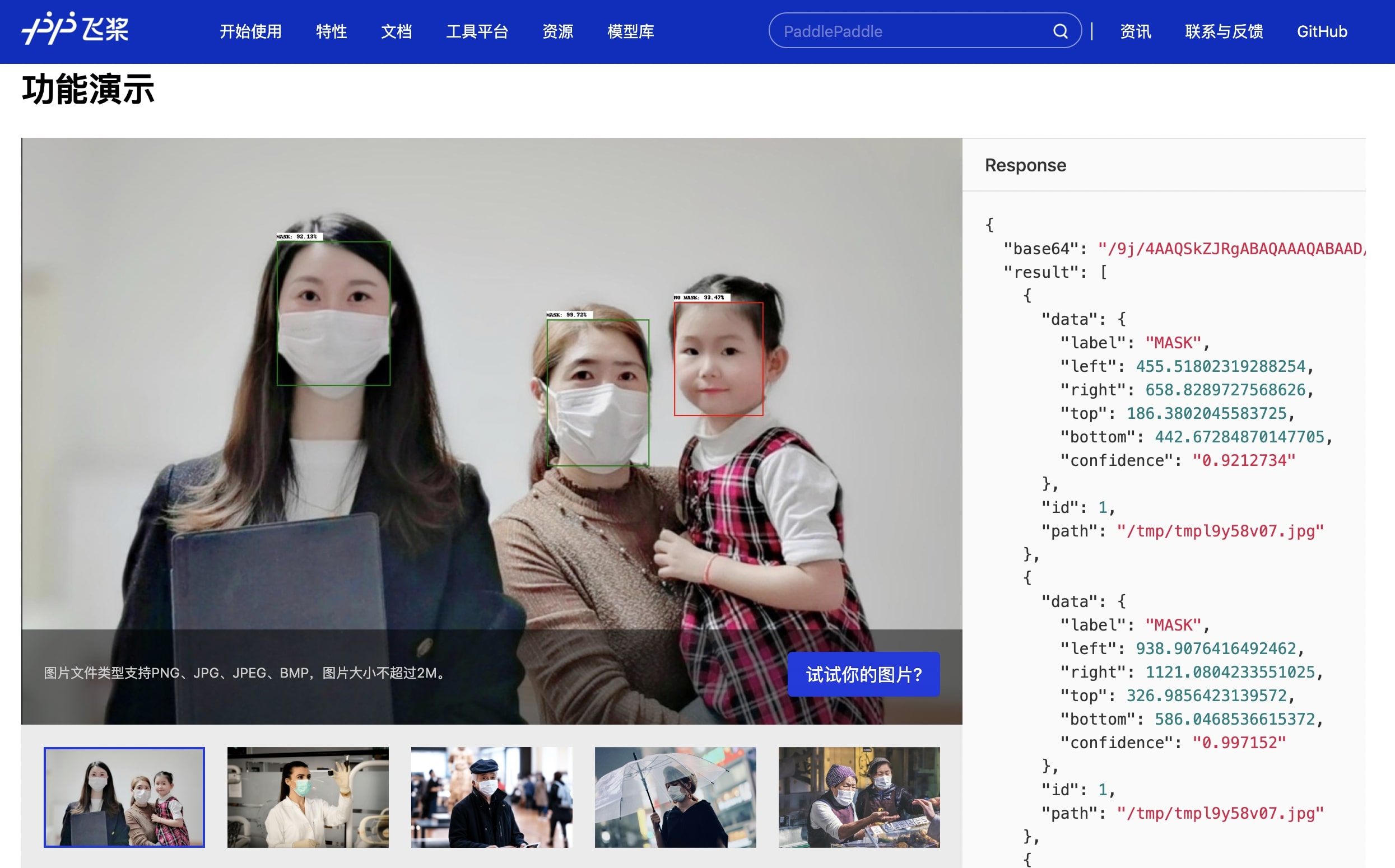Click the right value 1121.0804233551025

click(1230, 672)
